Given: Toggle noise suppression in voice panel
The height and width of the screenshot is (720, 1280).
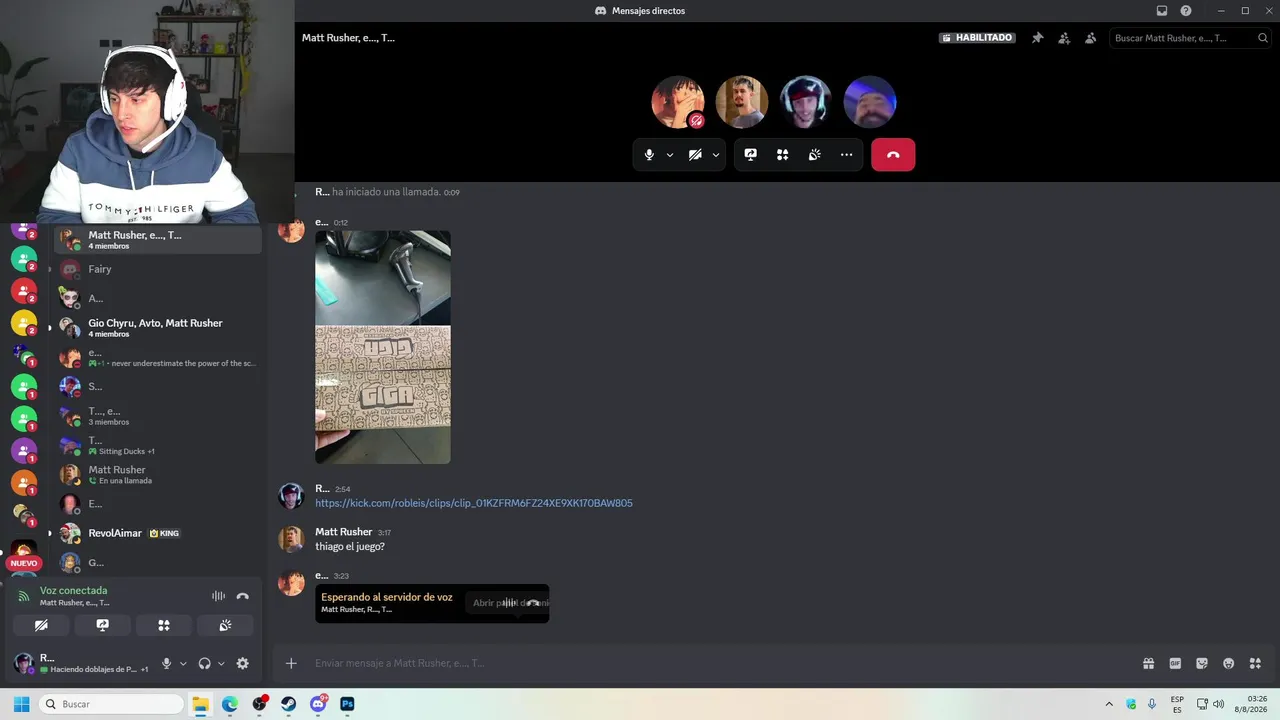Looking at the screenshot, I should pos(218,596).
